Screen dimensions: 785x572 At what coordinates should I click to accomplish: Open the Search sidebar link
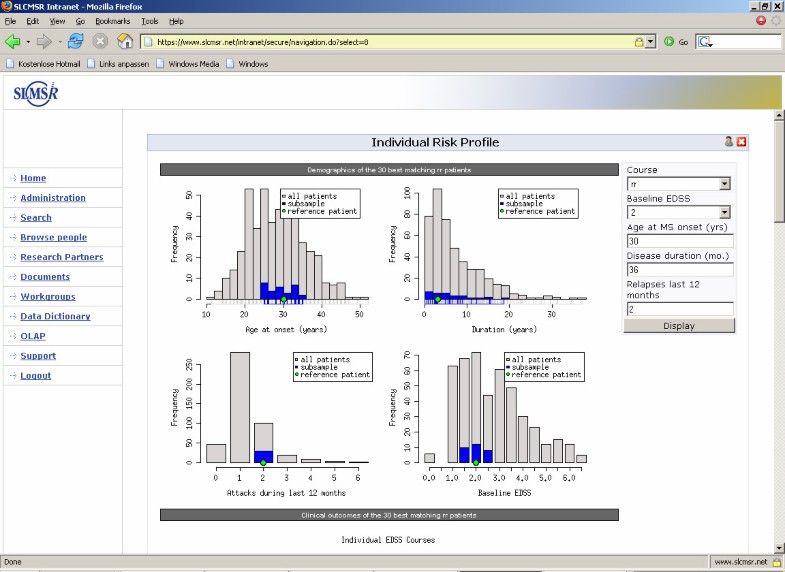(36, 218)
